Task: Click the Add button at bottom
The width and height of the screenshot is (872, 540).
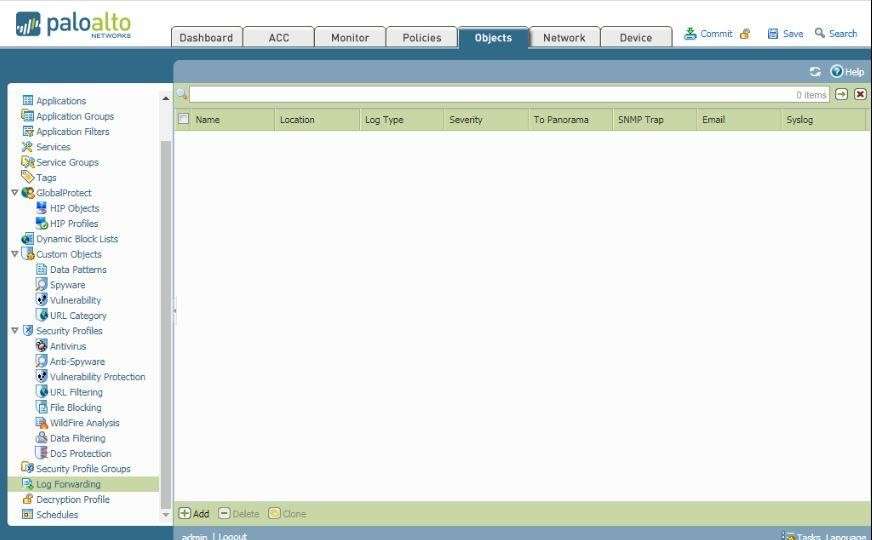Action: [x=194, y=514]
